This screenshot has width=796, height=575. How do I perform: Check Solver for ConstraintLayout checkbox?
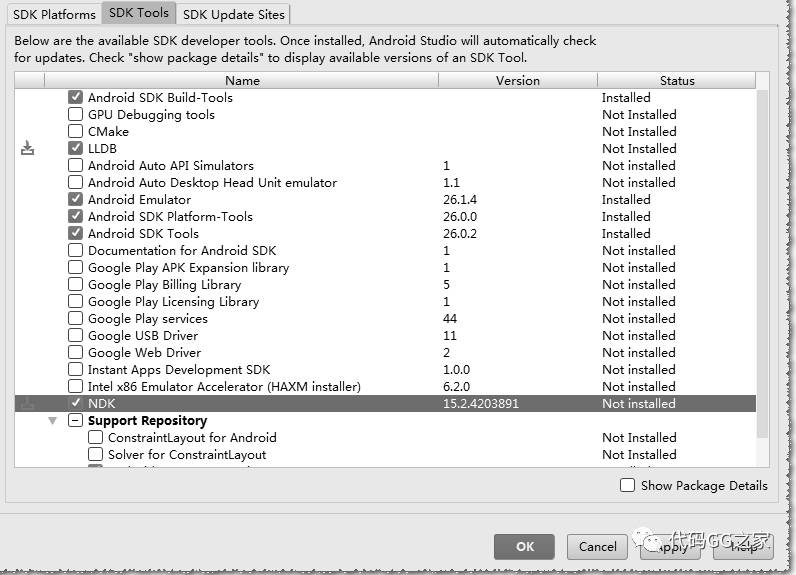pyautogui.click(x=95, y=454)
